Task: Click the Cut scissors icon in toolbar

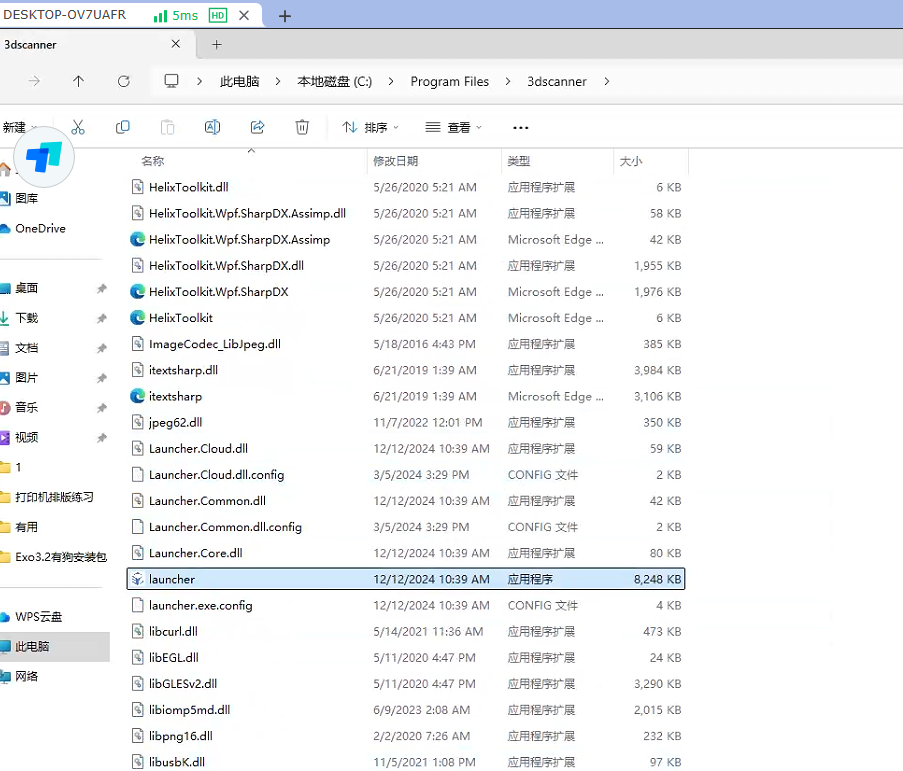Action: 78,127
